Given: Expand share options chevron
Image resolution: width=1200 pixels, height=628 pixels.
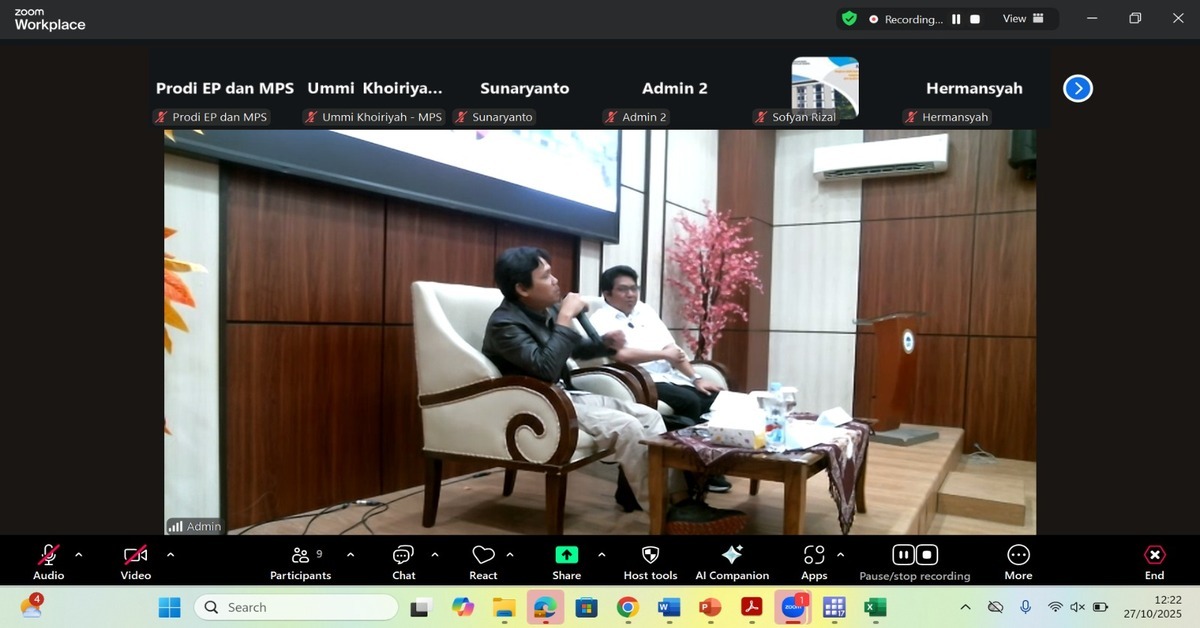Looking at the screenshot, I should coord(601,554).
